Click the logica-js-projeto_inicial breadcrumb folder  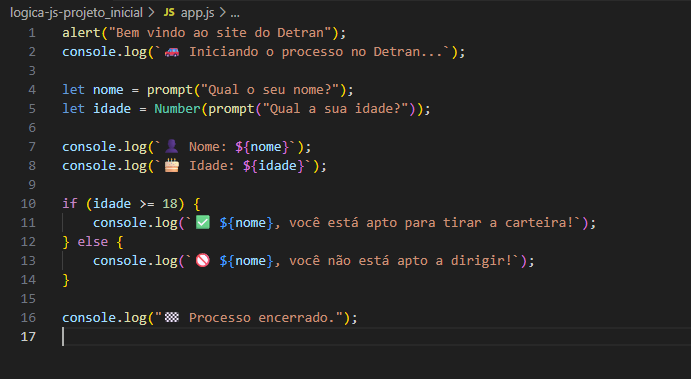click(x=76, y=13)
